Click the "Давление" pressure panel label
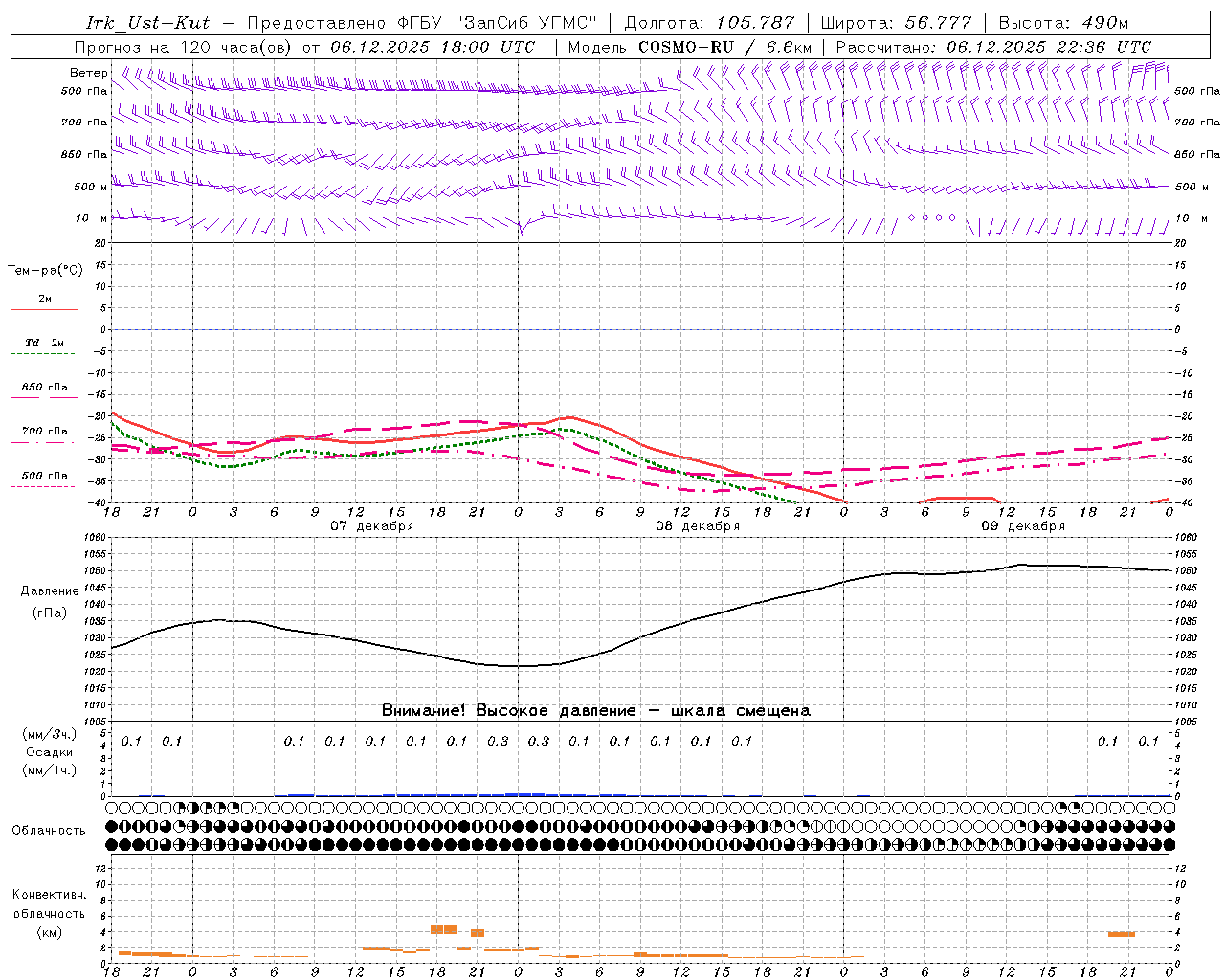 50,591
